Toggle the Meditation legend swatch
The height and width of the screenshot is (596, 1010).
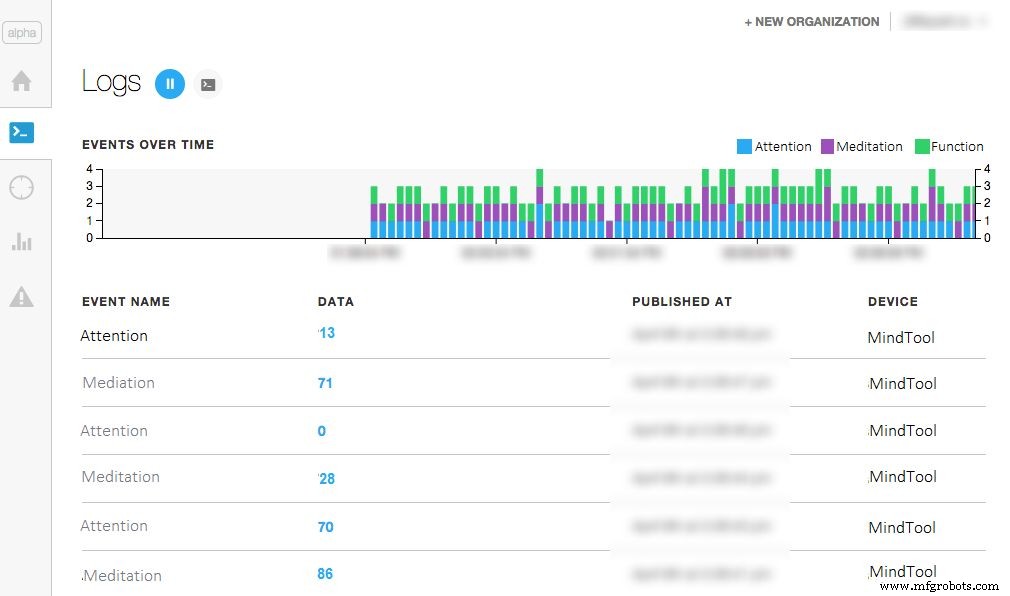click(827, 147)
